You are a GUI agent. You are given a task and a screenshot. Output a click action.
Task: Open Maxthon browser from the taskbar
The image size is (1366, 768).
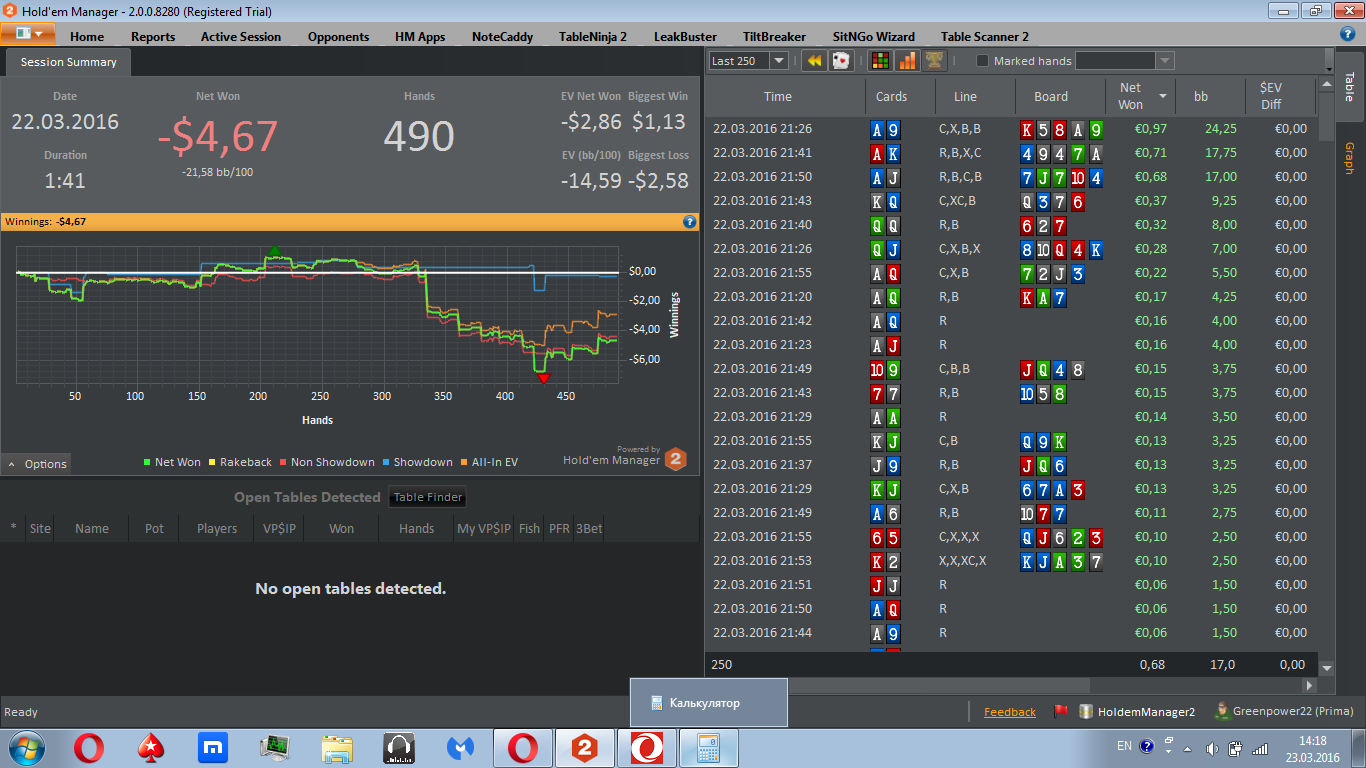click(213, 747)
